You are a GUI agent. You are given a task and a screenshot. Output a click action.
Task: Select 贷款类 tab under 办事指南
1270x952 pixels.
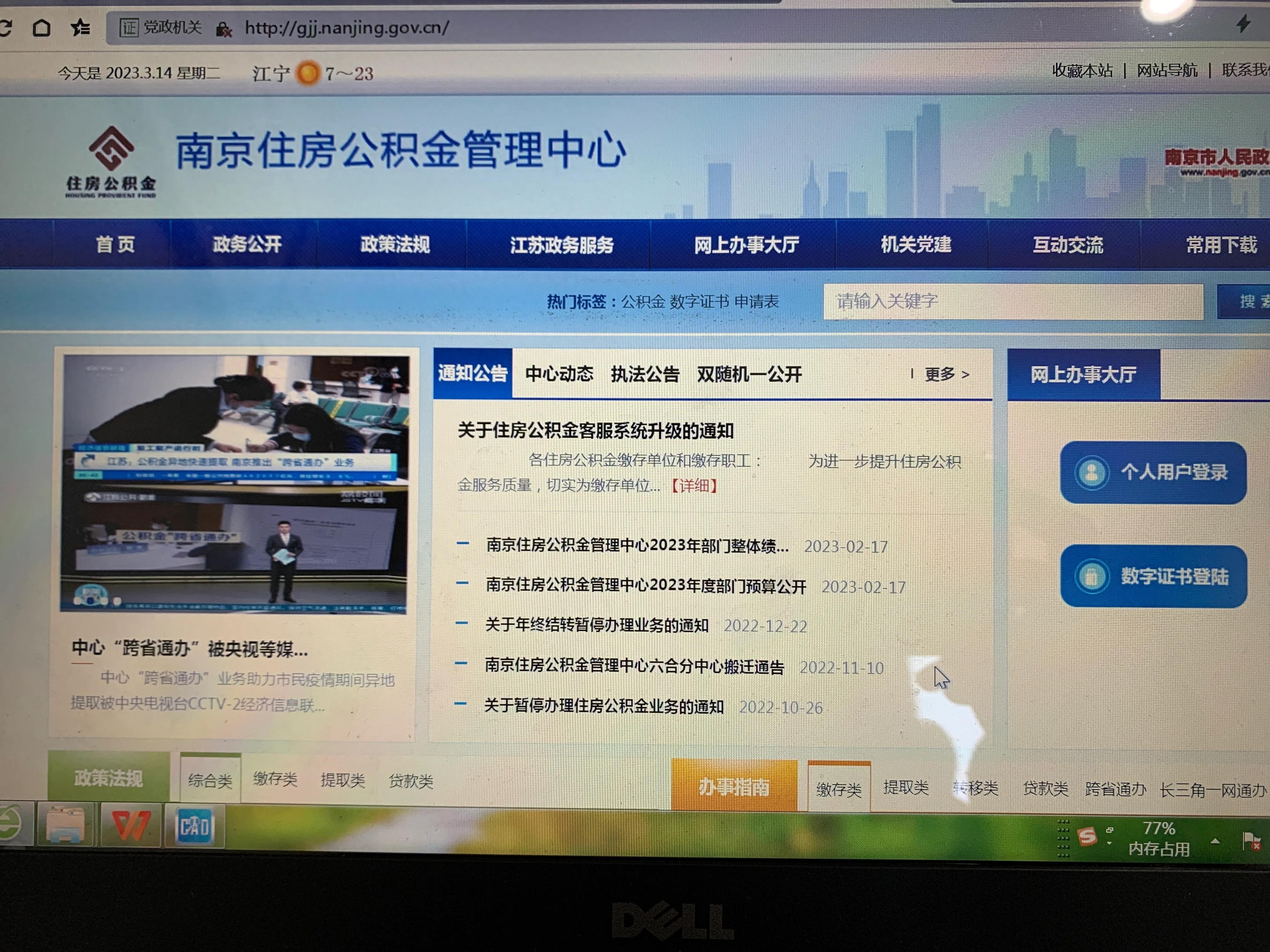click(1045, 789)
